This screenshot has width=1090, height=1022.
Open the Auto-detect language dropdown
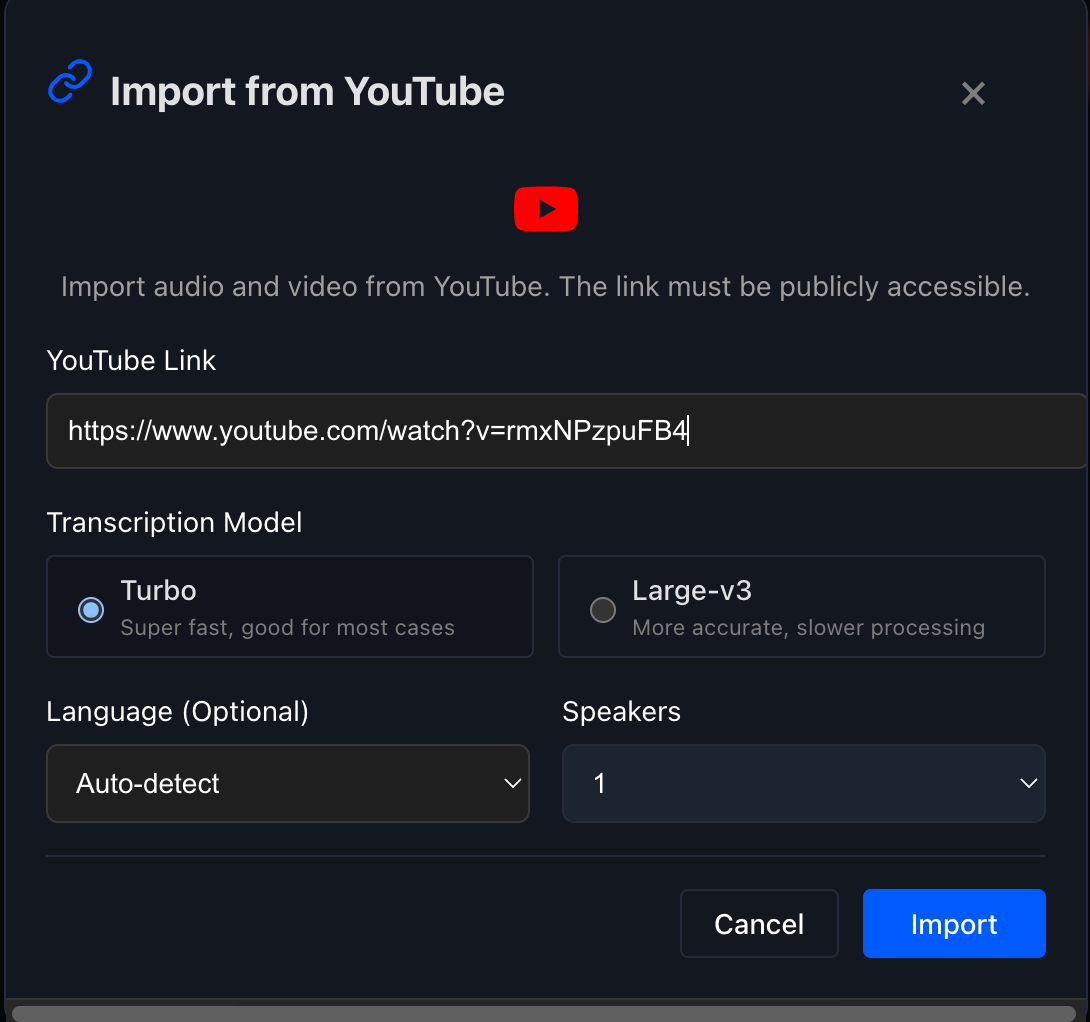pyautogui.click(x=287, y=783)
